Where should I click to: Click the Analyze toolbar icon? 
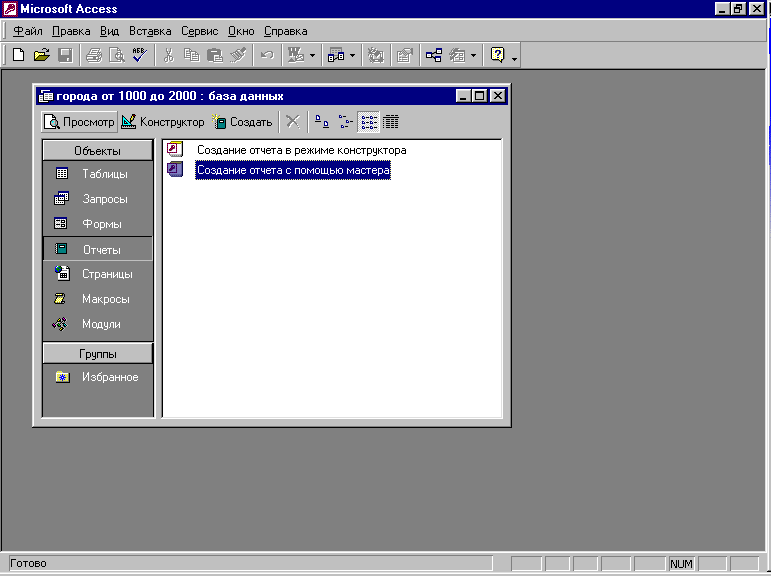[x=336, y=55]
